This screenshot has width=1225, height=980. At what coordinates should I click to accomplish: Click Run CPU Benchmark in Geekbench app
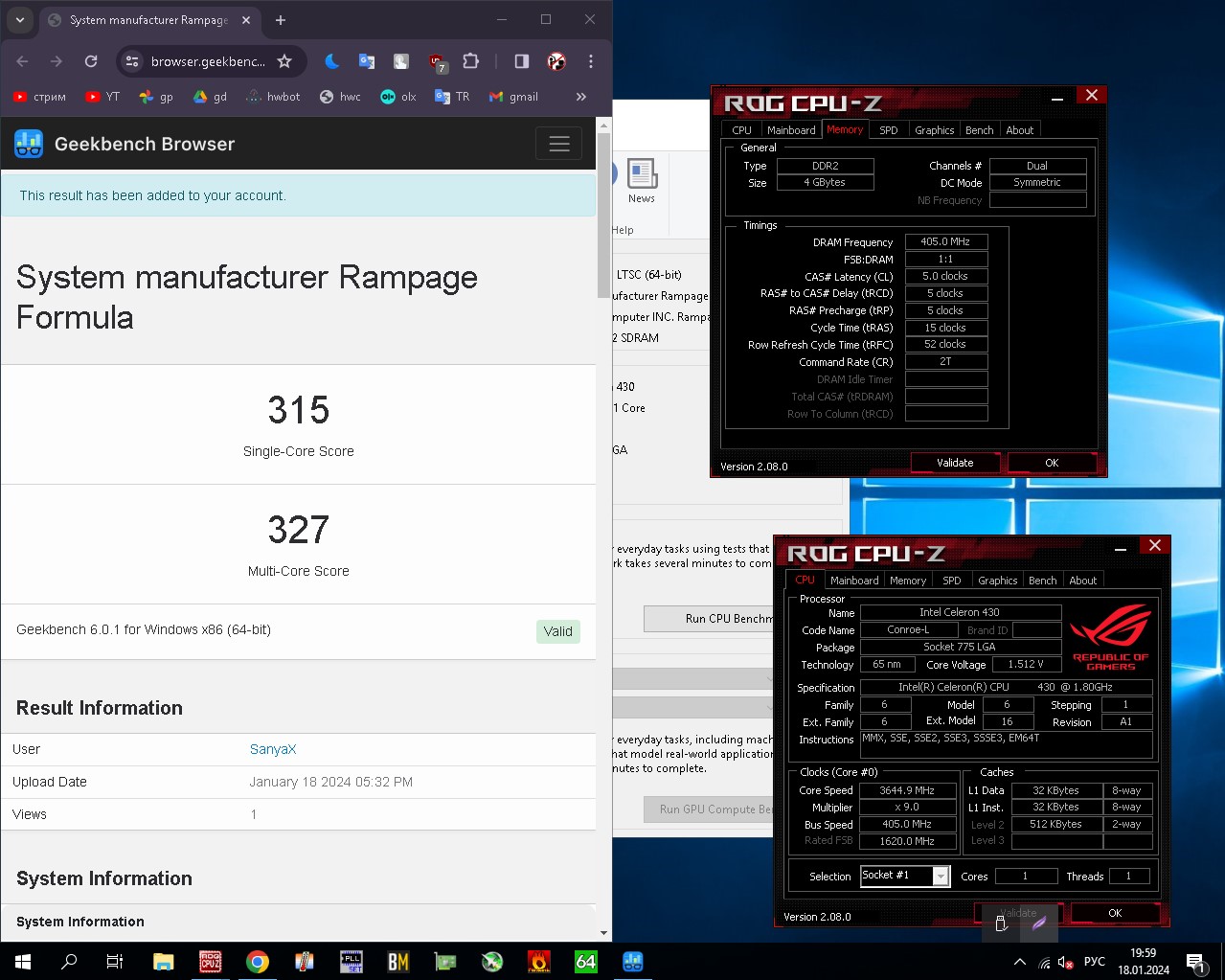point(708,619)
